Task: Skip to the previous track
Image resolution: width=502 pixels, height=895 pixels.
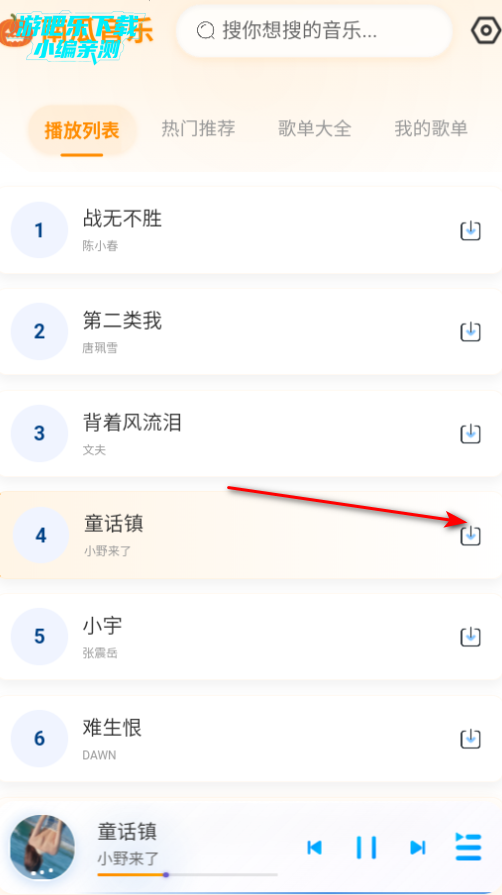Action: point(315,847)
